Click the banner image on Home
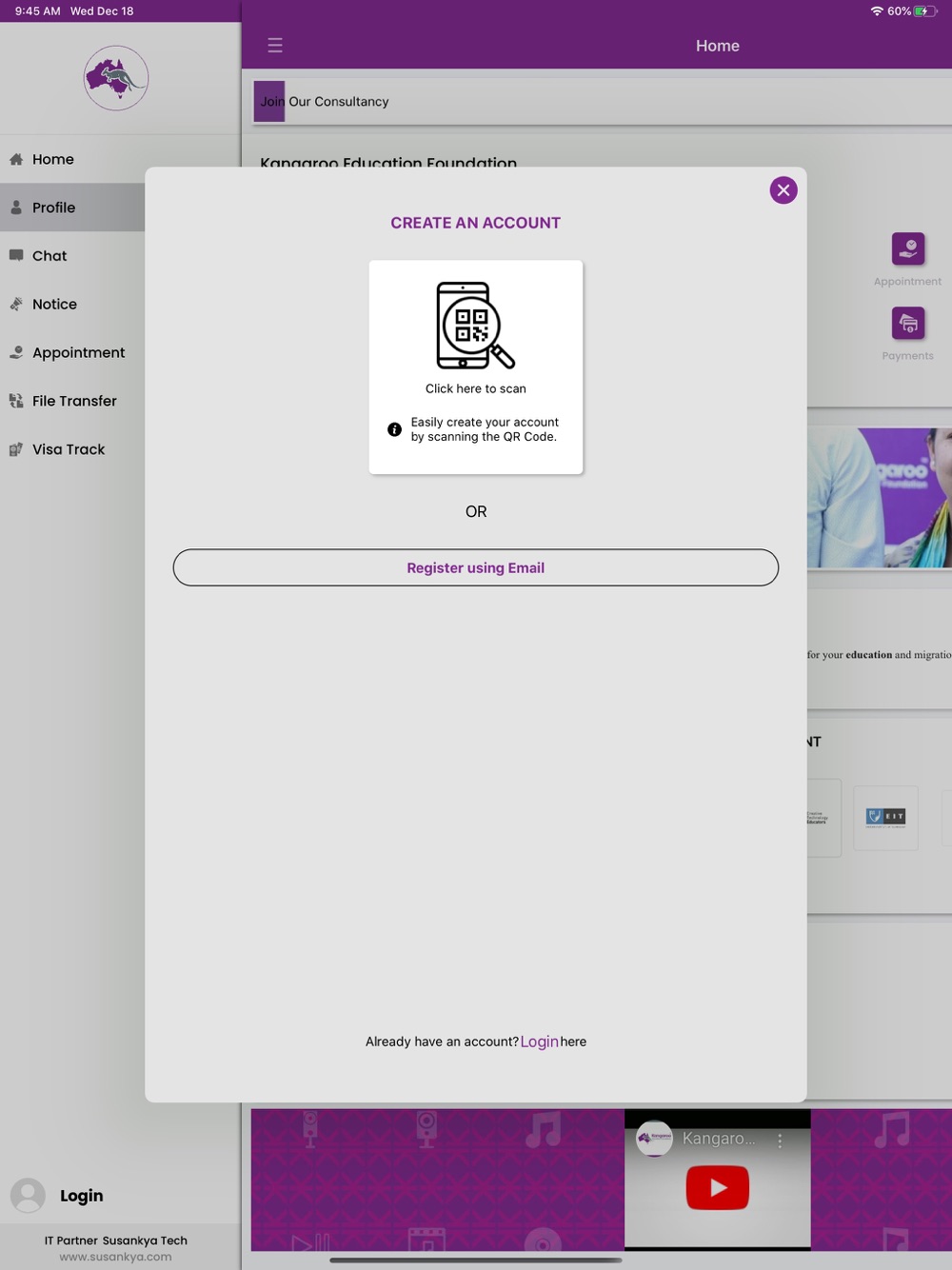Viewport: 952px width, 1270px height. click(x=880, y=497)
